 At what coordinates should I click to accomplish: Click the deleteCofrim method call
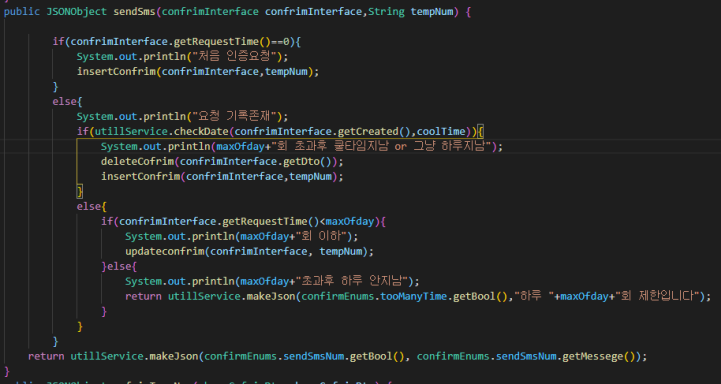tap(137, 161)
